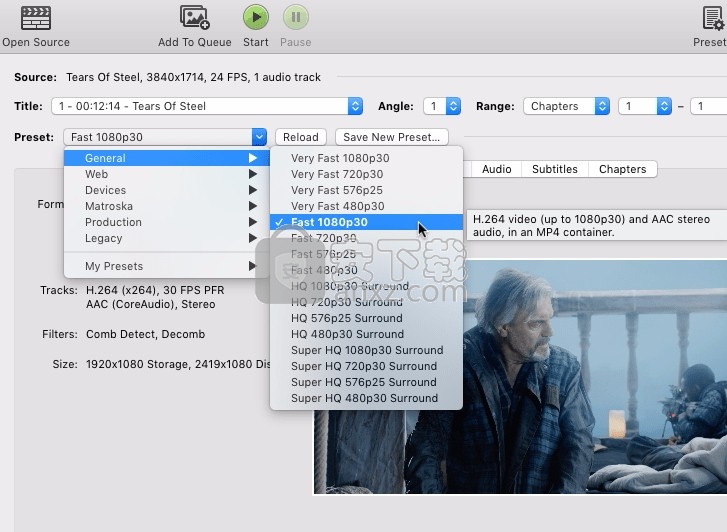This screenshot has width=727, height=532.
Task: Click the text 'AAC (CoreAudio), Stereo'
Action: click(x=151, y=304)
